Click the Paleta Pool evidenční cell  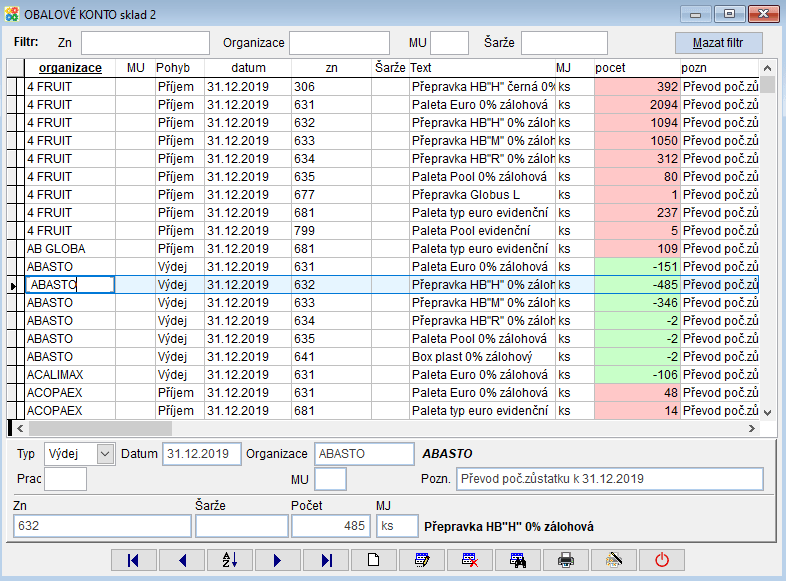pos(482,231)
